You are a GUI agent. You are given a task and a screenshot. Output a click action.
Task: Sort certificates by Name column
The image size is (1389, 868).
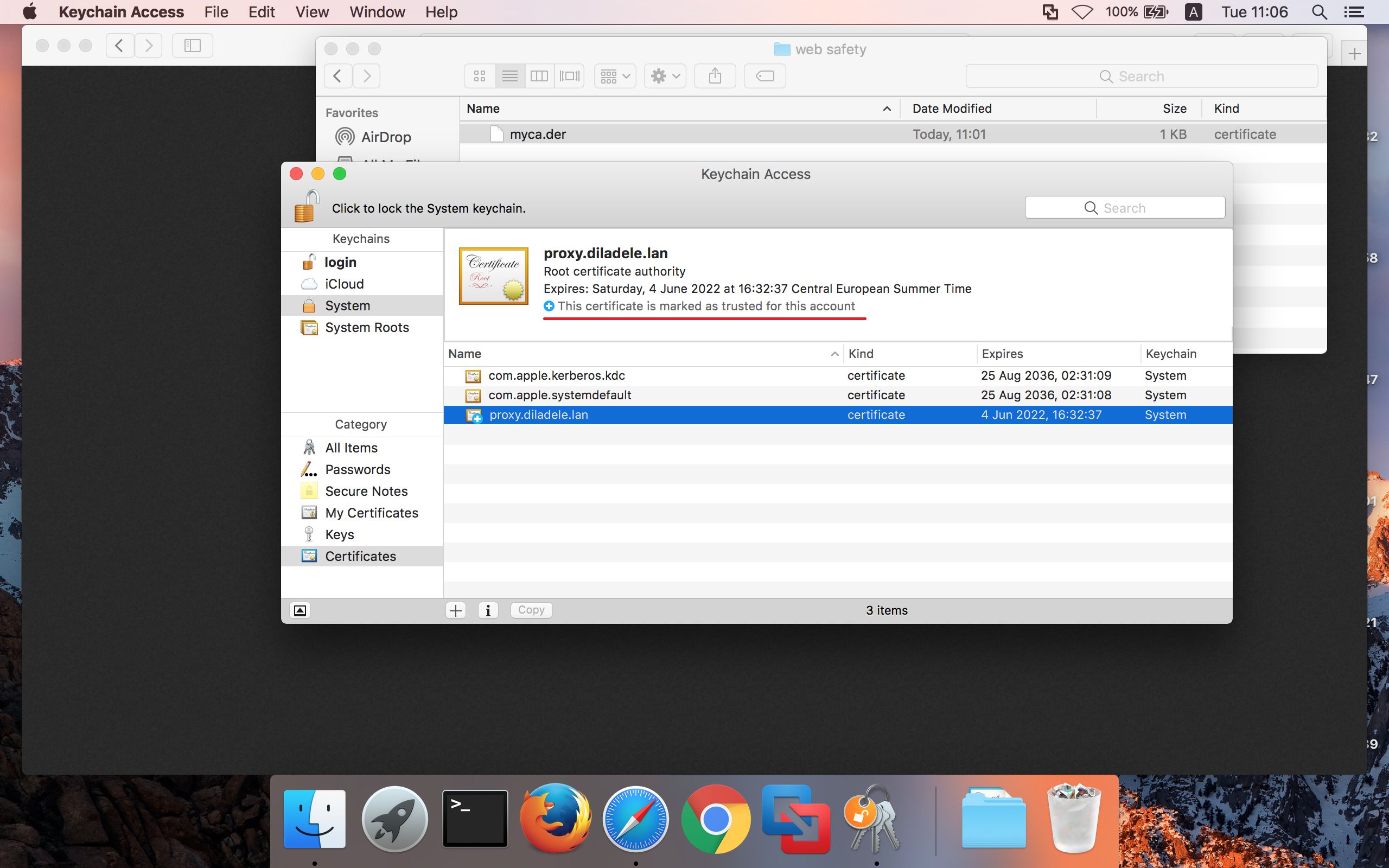(x=643, y=354)
